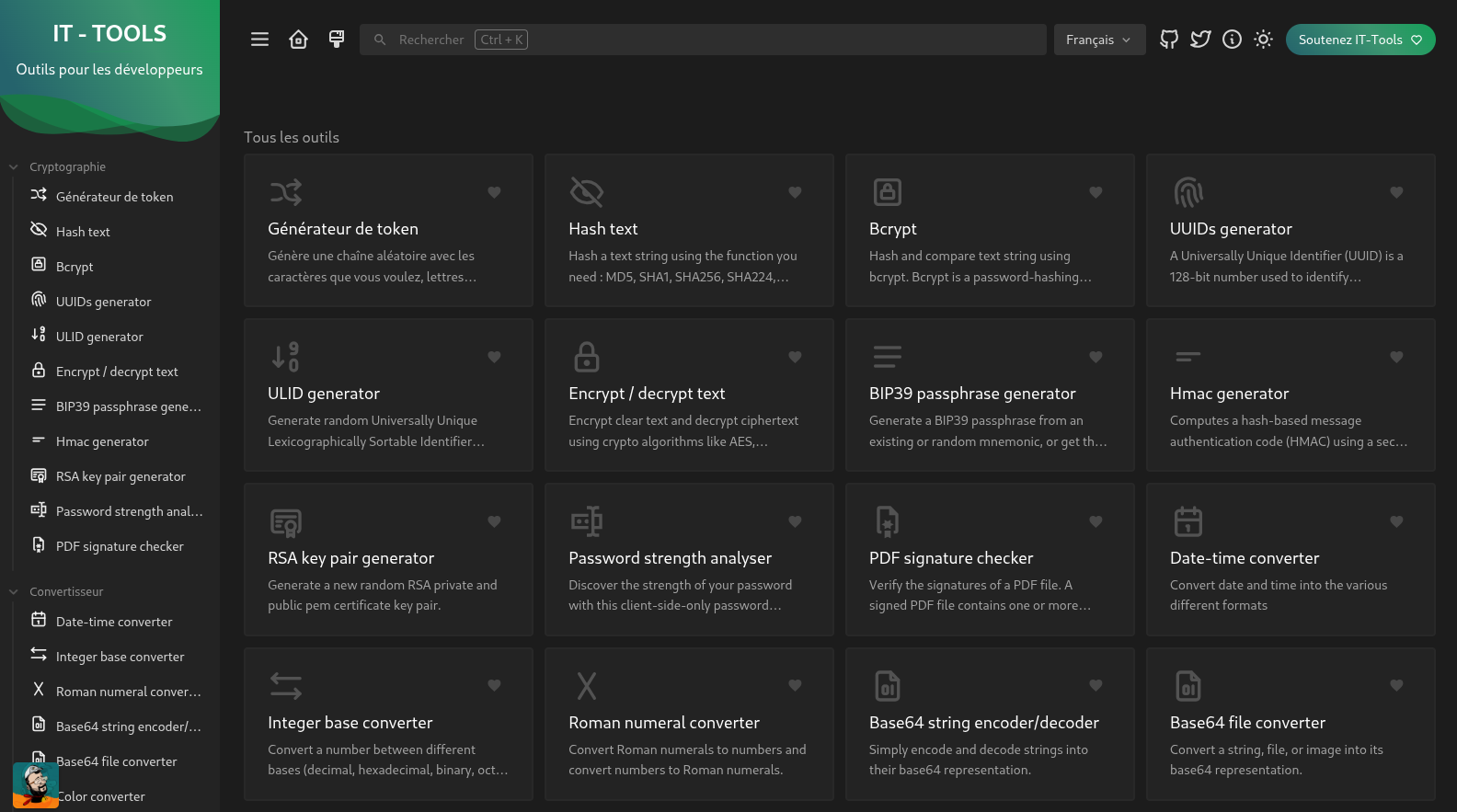
Task: Click the Base64 file converter card icon
Action: coord(1188,686)
